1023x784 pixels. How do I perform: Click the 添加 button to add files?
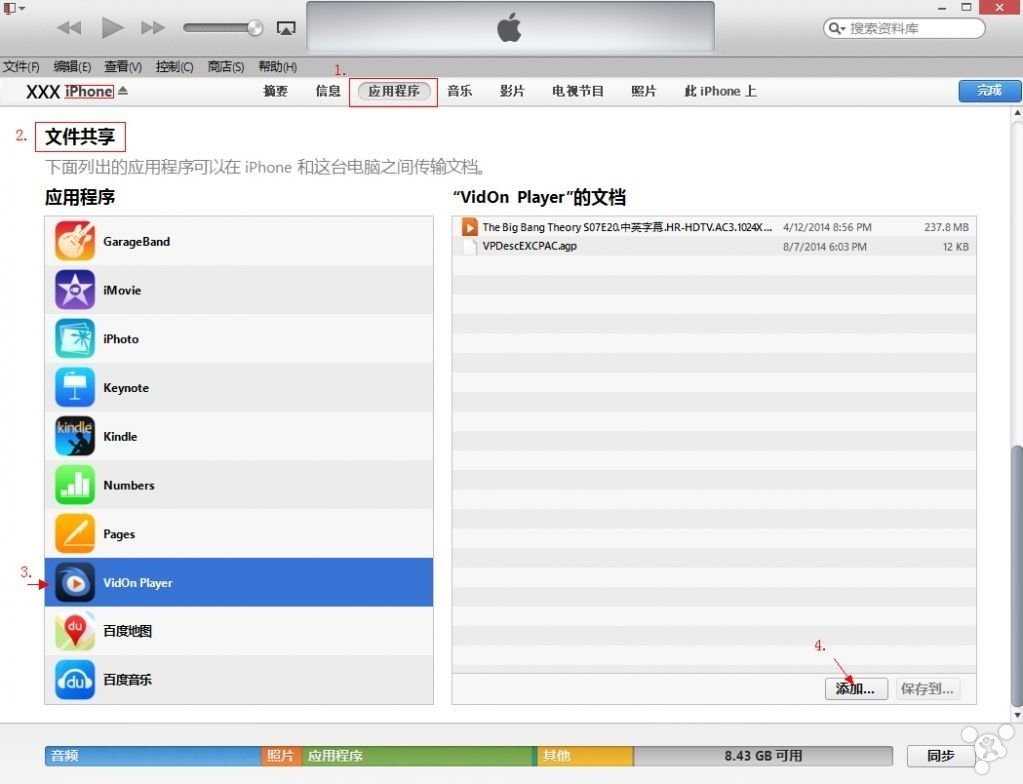pyautogui.click(x=855, y=689)
